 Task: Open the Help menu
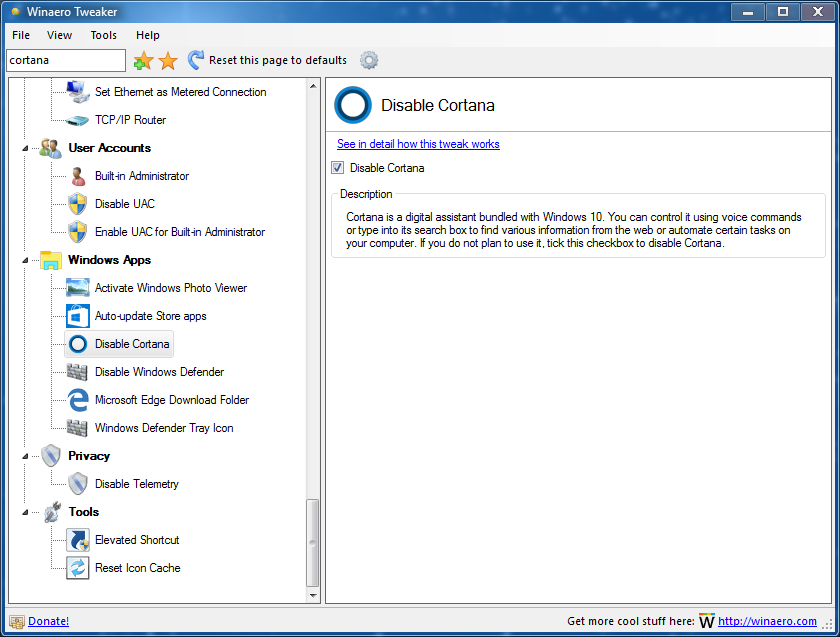147,35
